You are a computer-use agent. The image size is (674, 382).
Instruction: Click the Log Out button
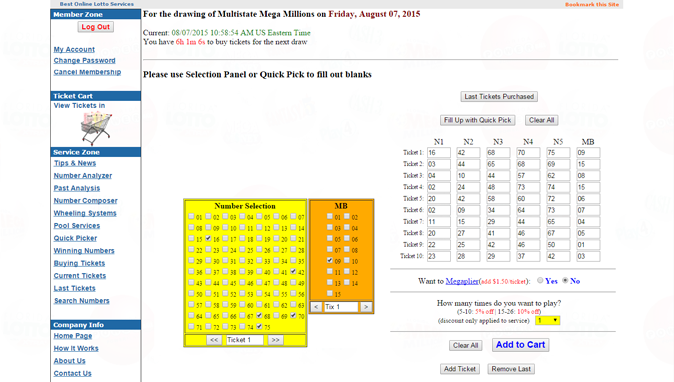96,27
